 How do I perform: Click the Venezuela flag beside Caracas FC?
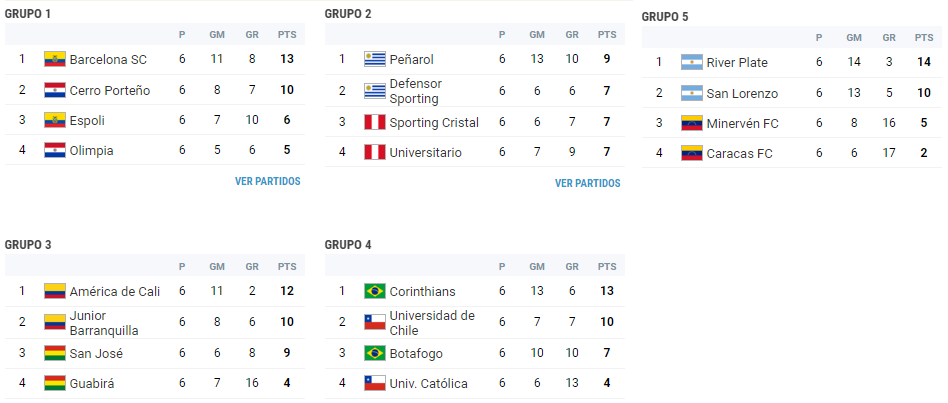692,153
